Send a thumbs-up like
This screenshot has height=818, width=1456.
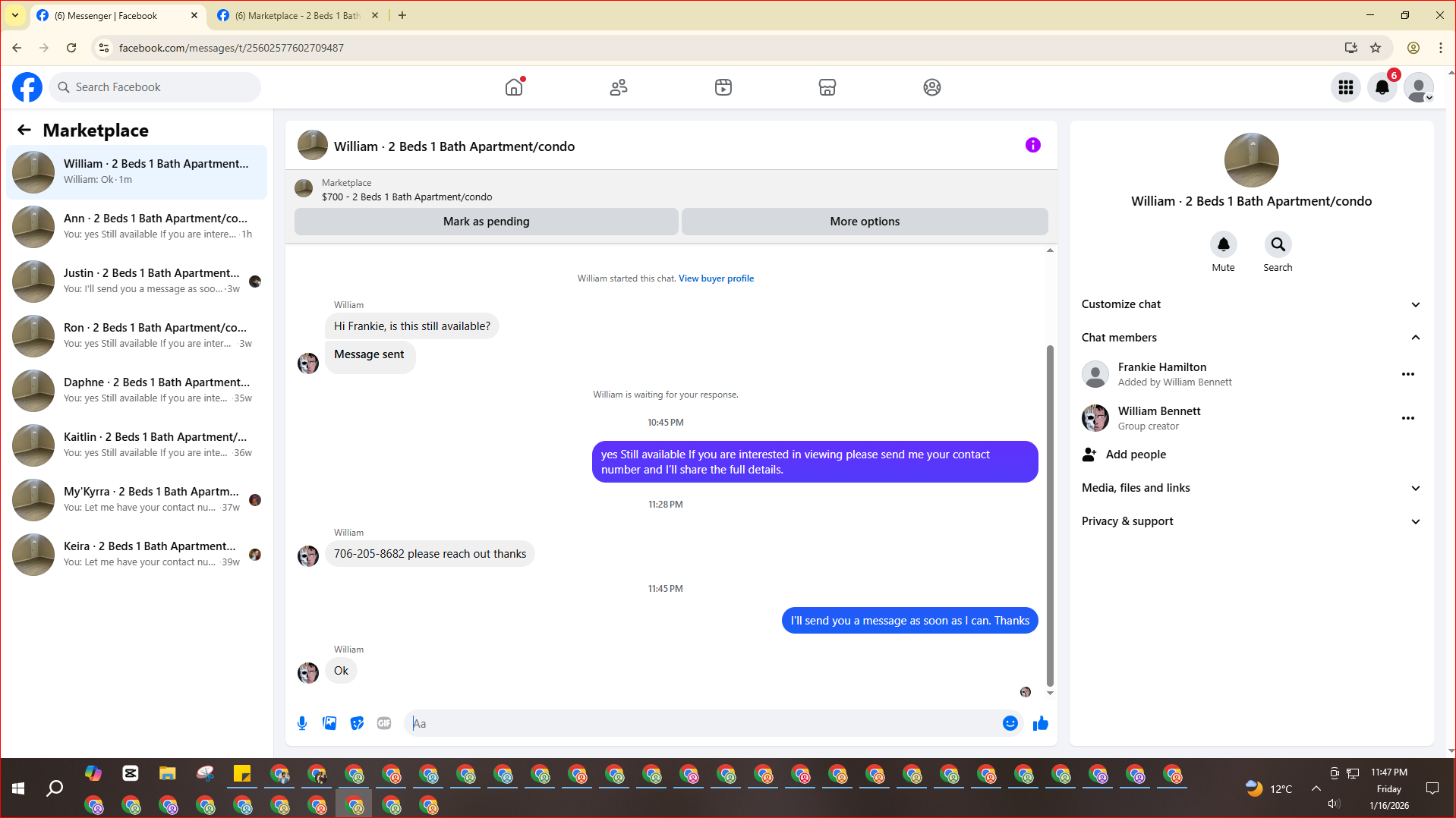1040,723
